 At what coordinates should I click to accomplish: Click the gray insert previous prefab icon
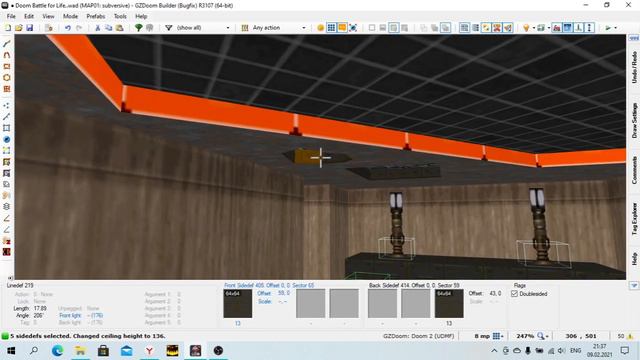150,28
